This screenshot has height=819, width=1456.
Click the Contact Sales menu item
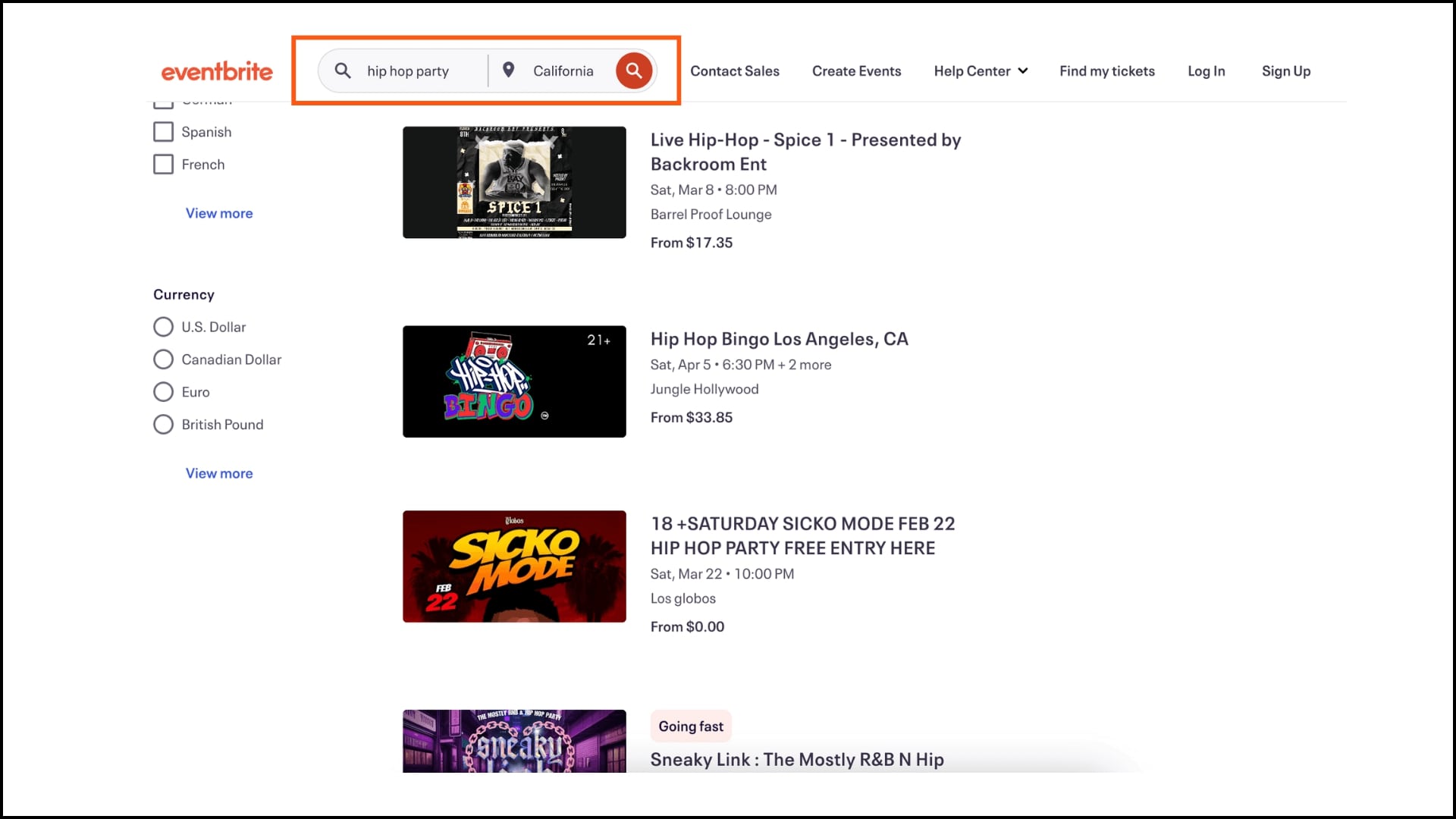(735, 70)
